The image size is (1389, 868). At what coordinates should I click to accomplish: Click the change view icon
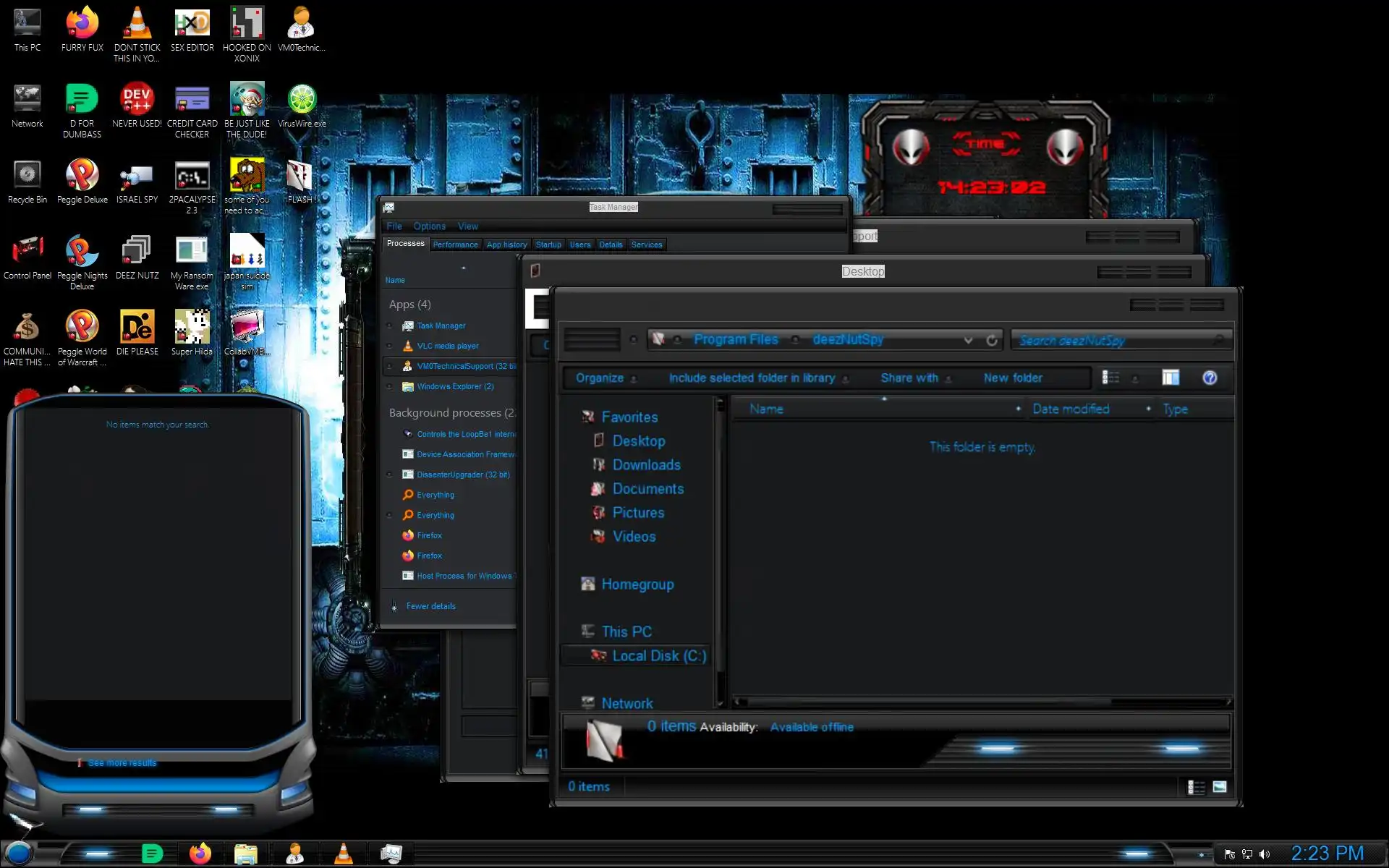click(x=1110, y=378)
